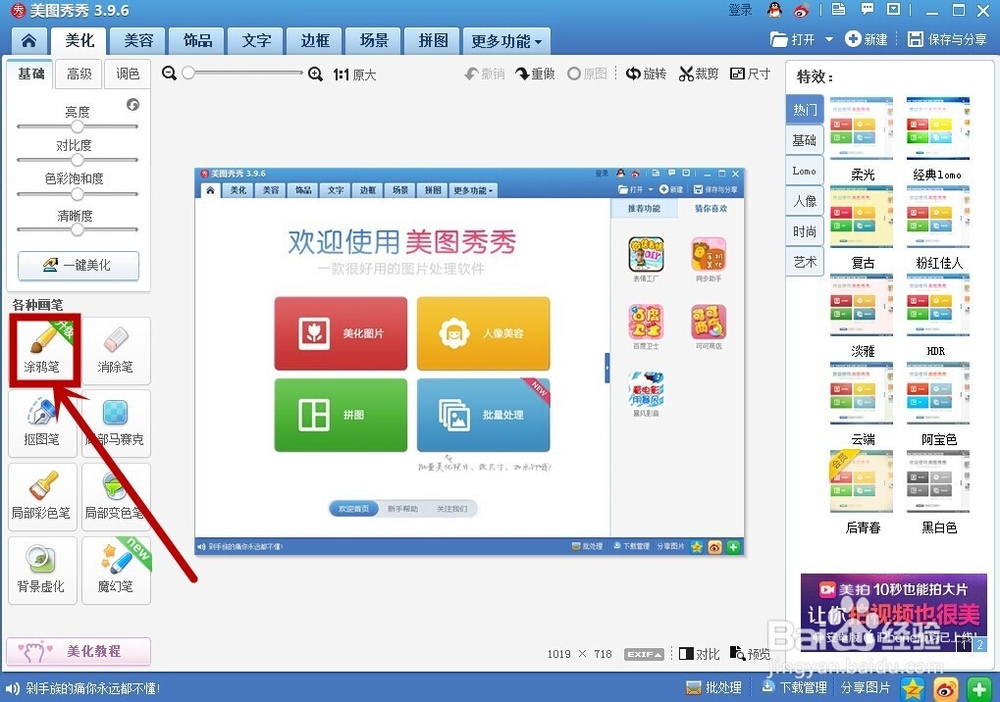Expand the EXIF info panel
1000x702 pixels.
pyautogui.click(x=644, y=654)
